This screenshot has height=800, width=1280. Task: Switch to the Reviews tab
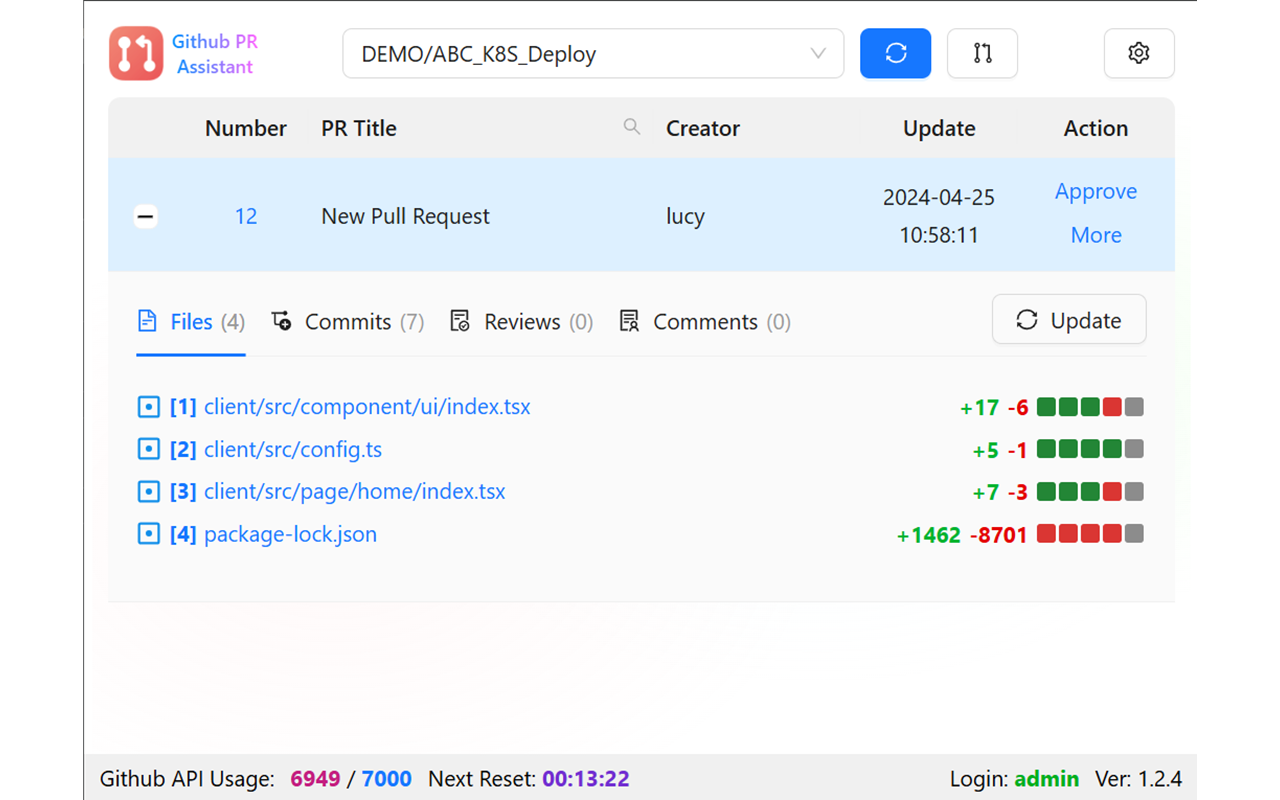pos(522,322)
